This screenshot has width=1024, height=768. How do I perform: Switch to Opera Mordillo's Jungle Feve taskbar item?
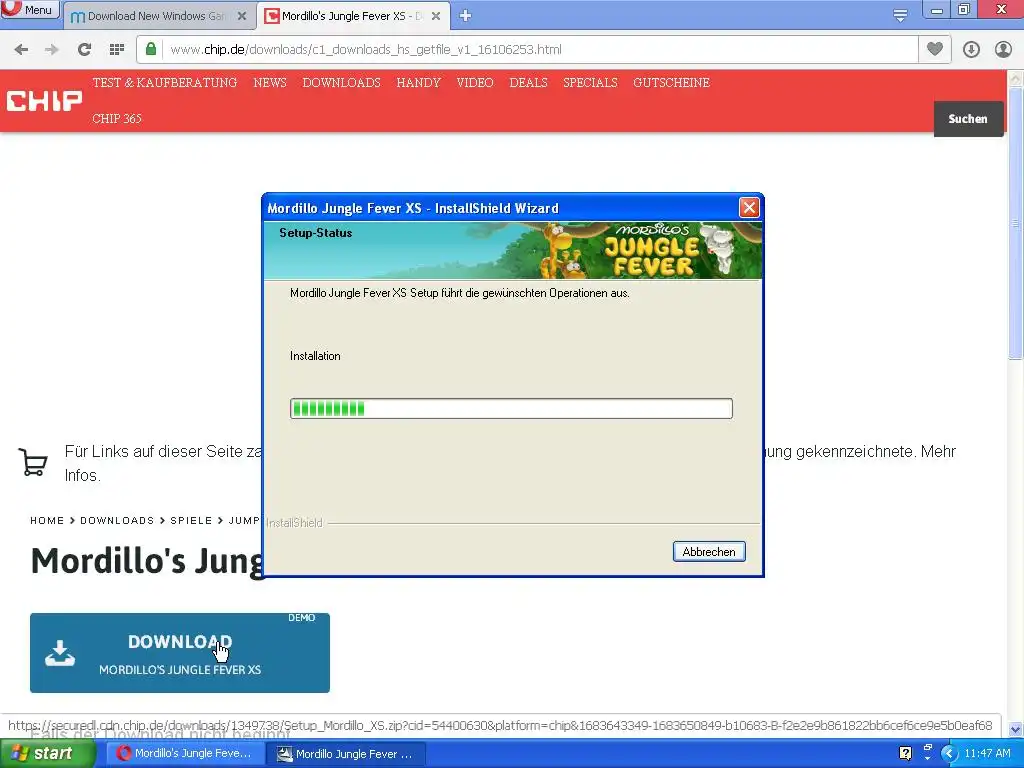click(184, 754)
